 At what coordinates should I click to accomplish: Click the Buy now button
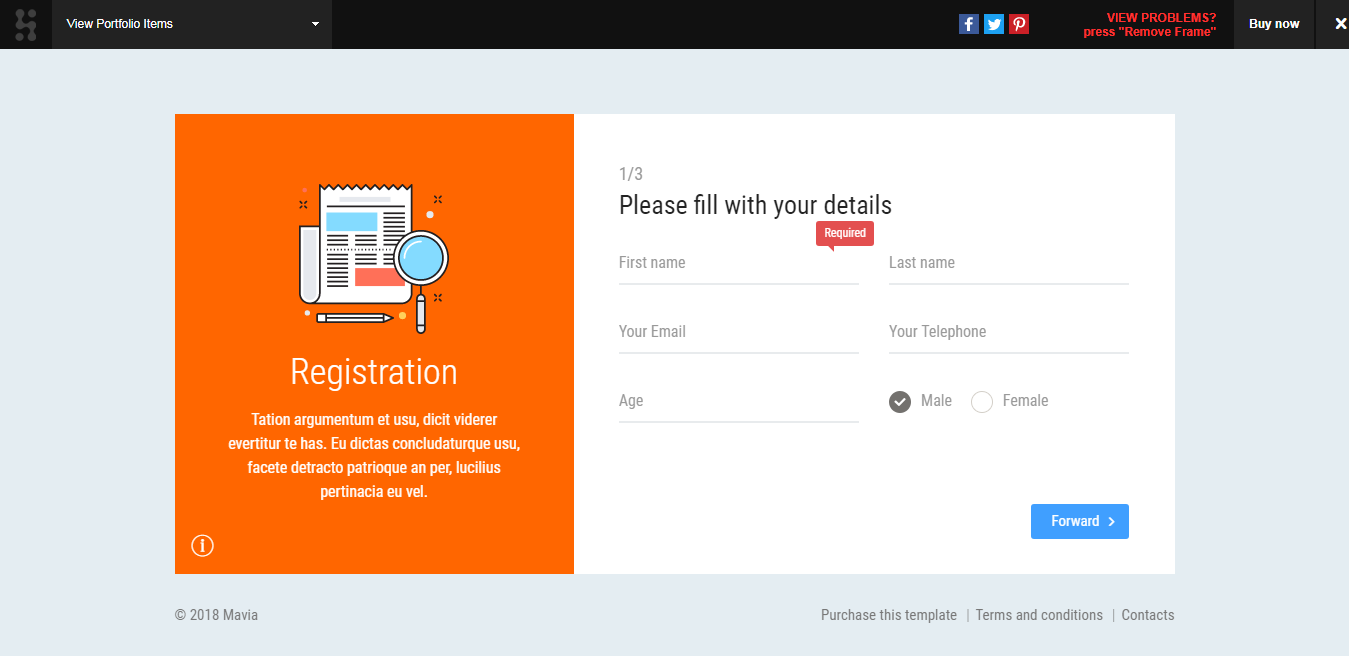pyautogui.click(x=1274, y=24)
